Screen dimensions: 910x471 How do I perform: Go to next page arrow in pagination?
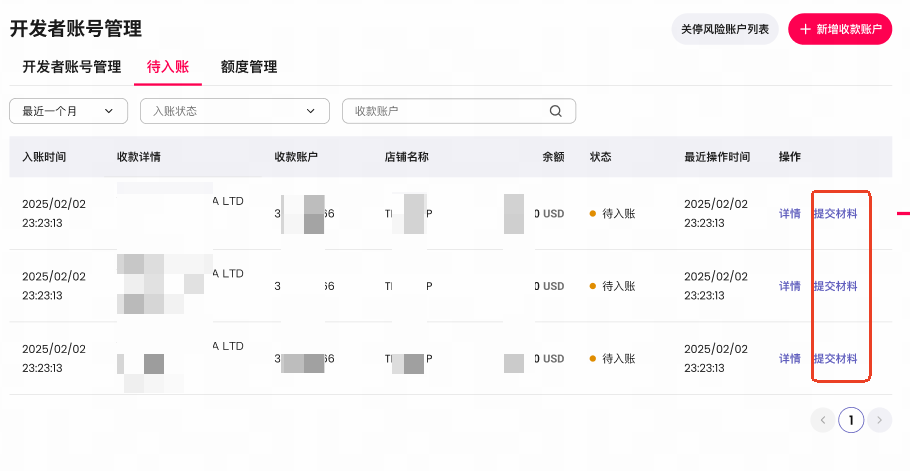880,420
